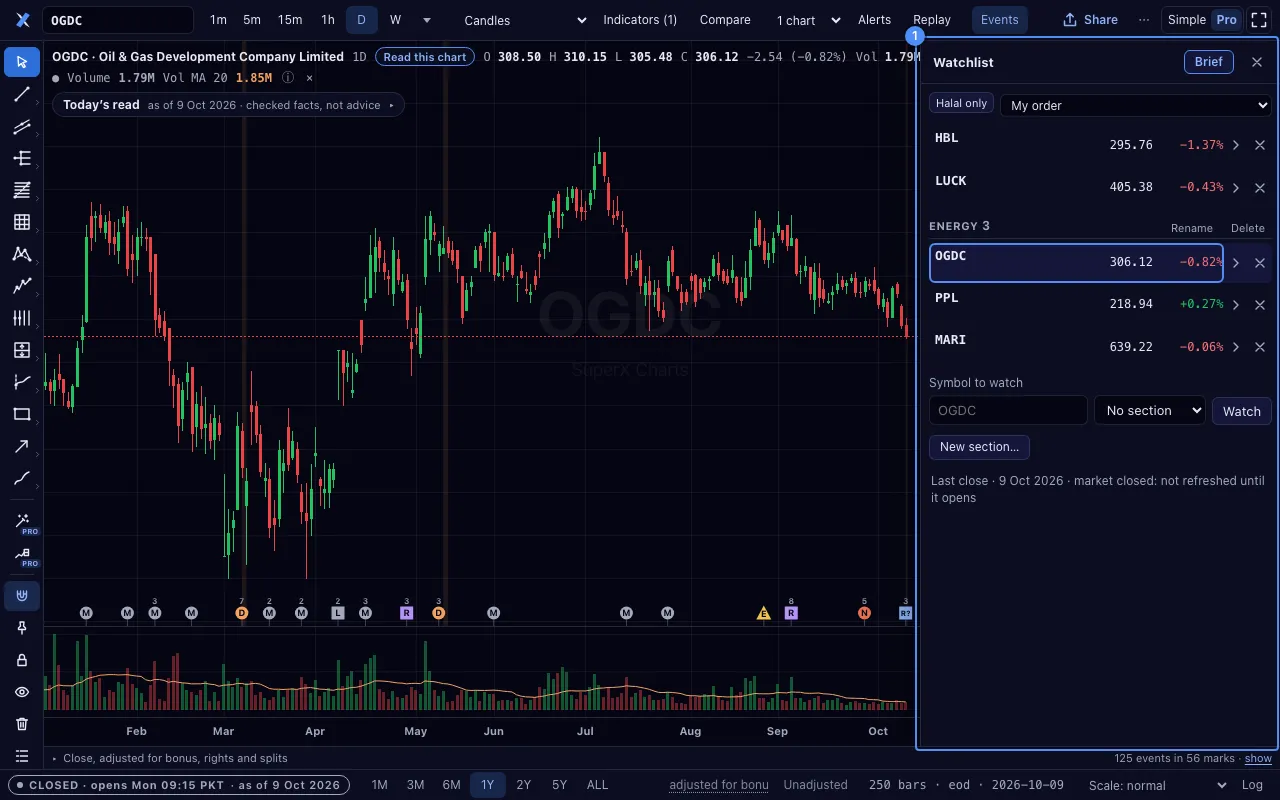Select the cursor pointer tool

tap(22, 62)
